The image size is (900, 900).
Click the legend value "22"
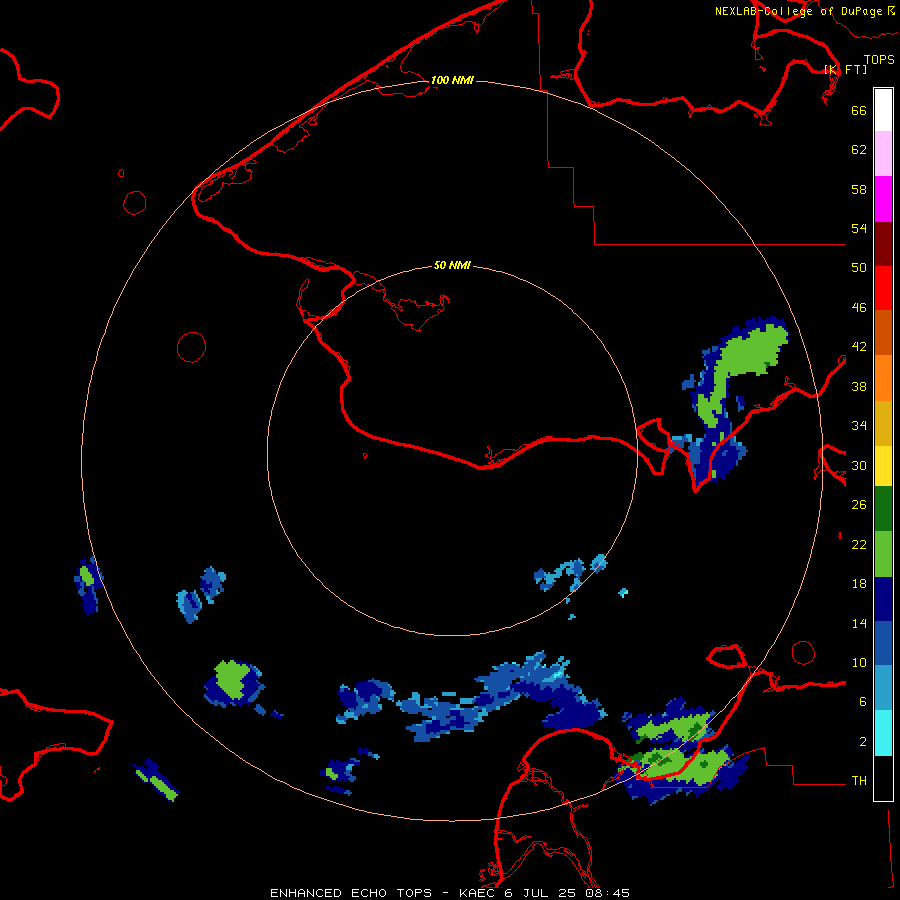[859, 544]
